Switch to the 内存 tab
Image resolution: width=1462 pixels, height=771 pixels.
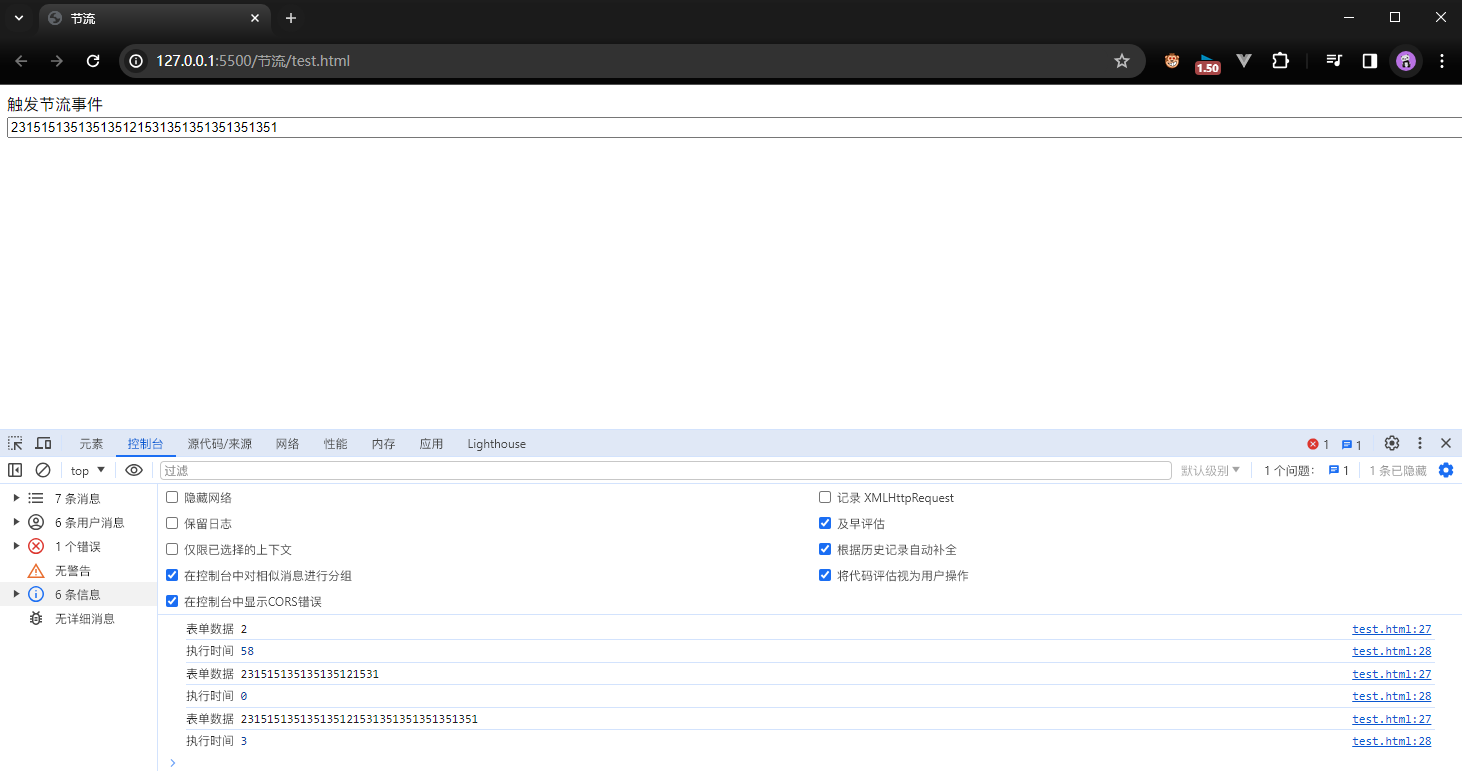click(383, 444)
